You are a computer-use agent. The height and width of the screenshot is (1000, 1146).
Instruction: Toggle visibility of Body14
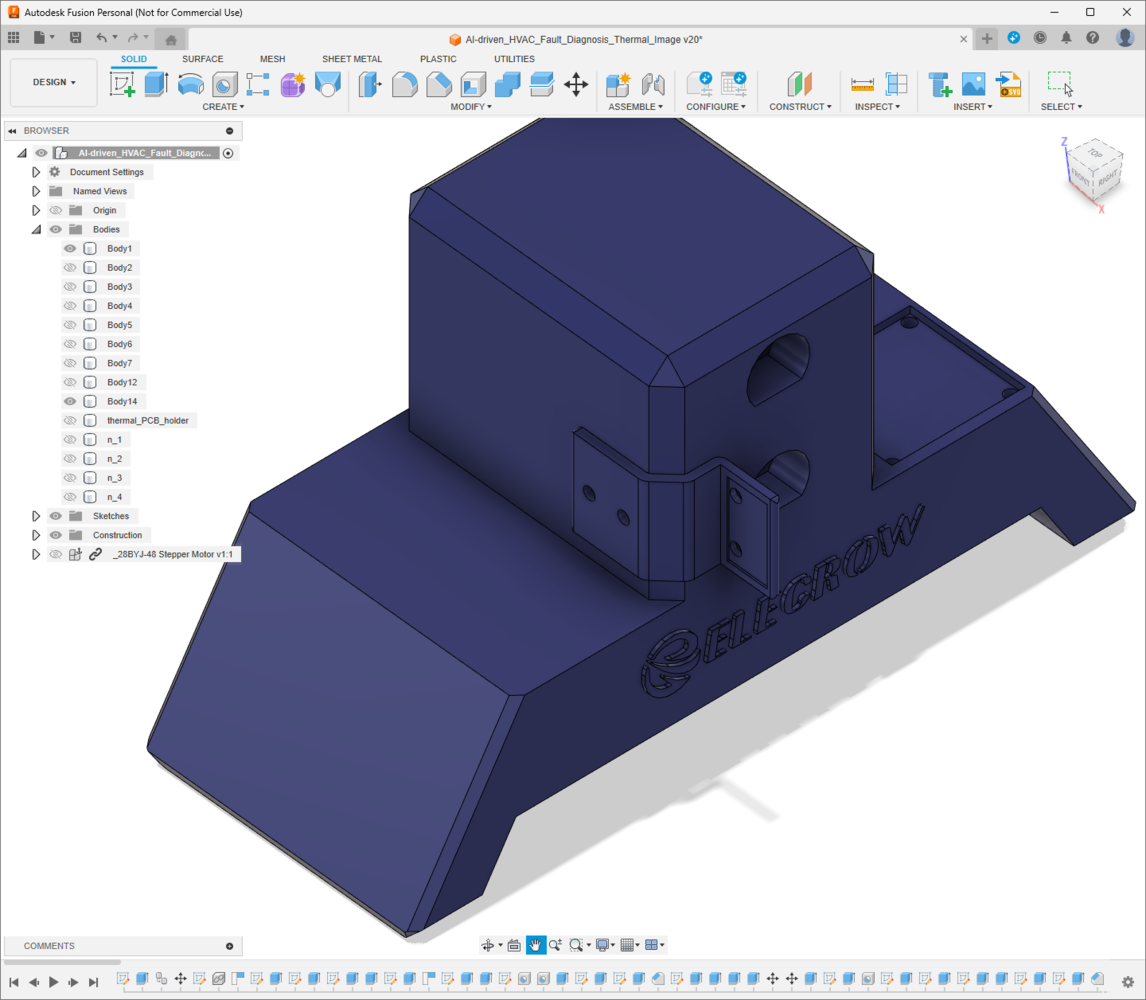click(70, 401)
